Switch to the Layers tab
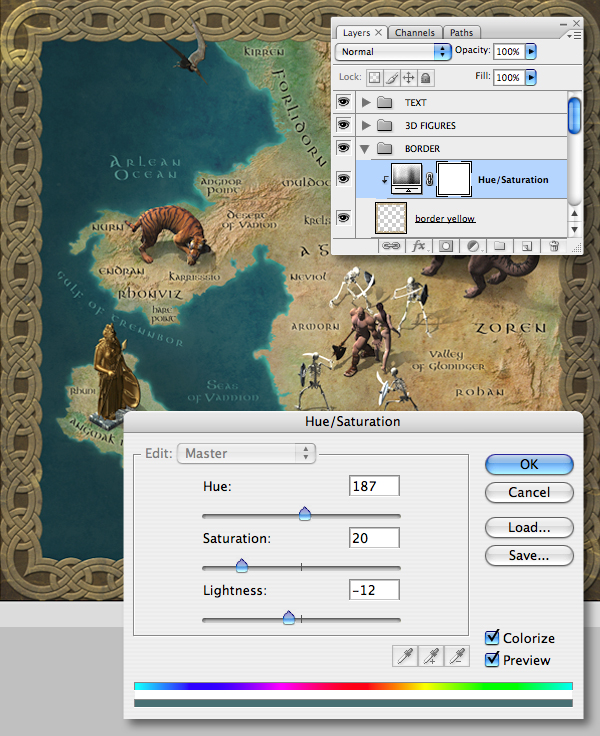This screenshot has width=600, height=736. point(356,33)
